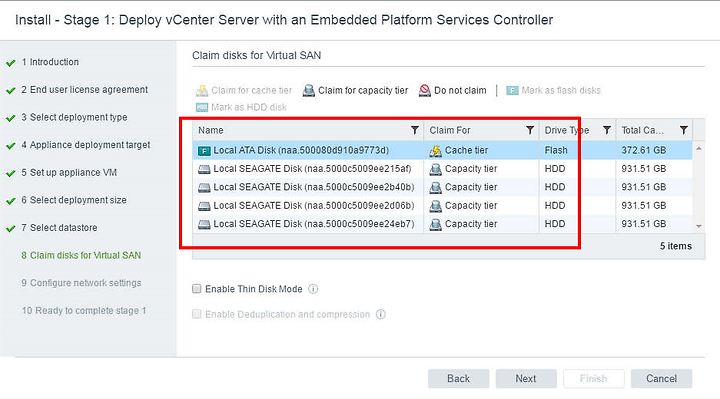Go to step 7 Select datastore
This screenshot has height=399, width=720.
pos(59,227)
